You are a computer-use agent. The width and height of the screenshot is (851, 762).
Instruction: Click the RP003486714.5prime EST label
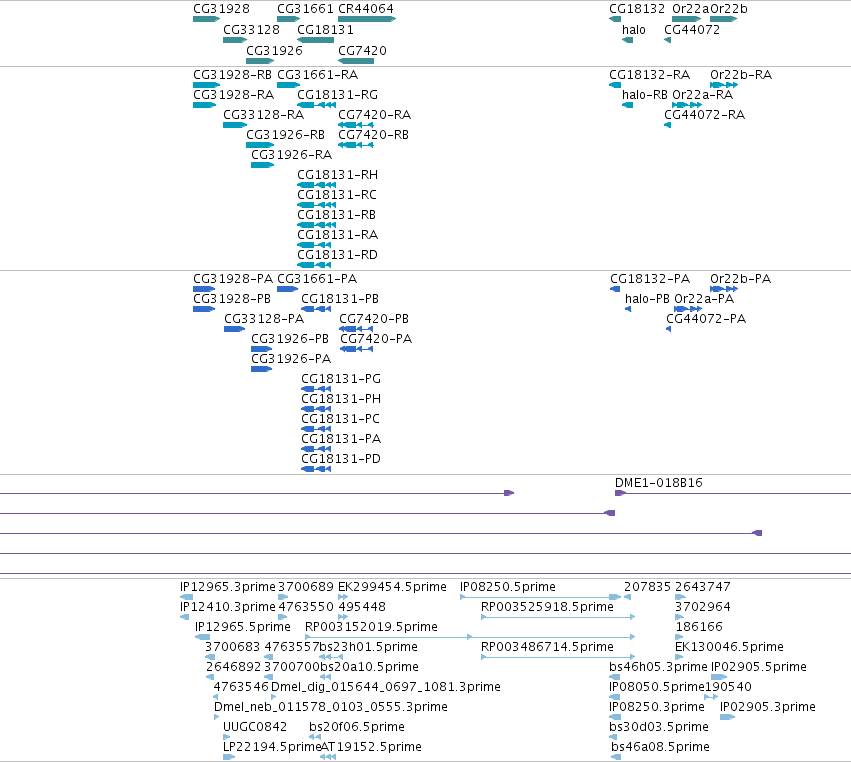[x=547, y=647]
